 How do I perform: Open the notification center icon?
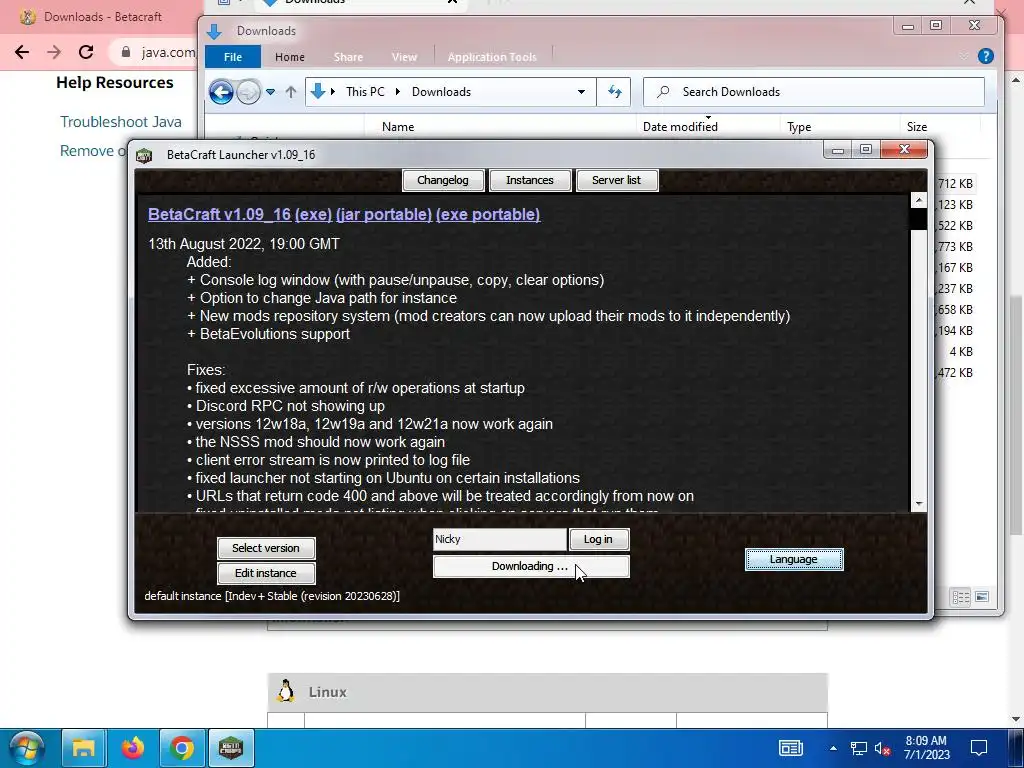[x=979, y=748]
